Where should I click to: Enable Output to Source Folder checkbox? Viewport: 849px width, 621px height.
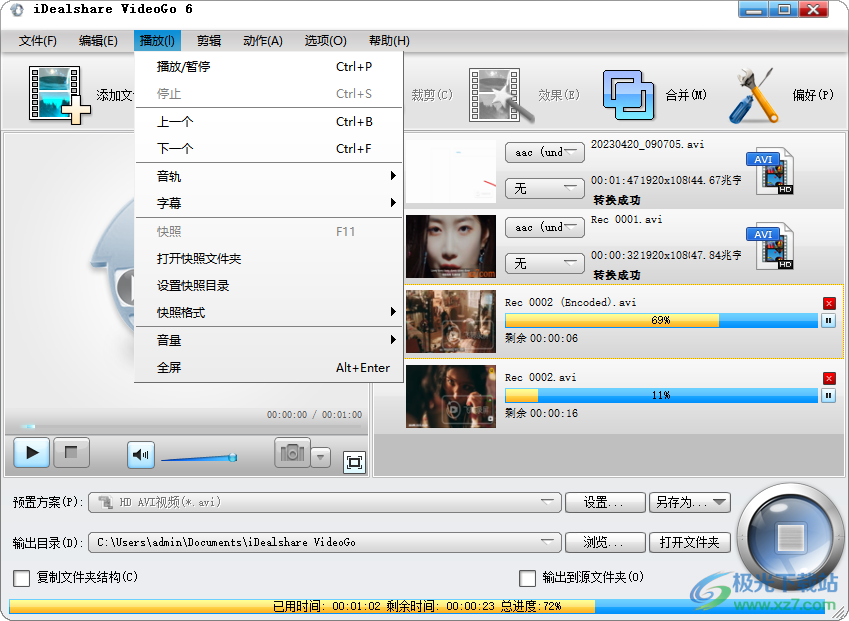point(527,578)
